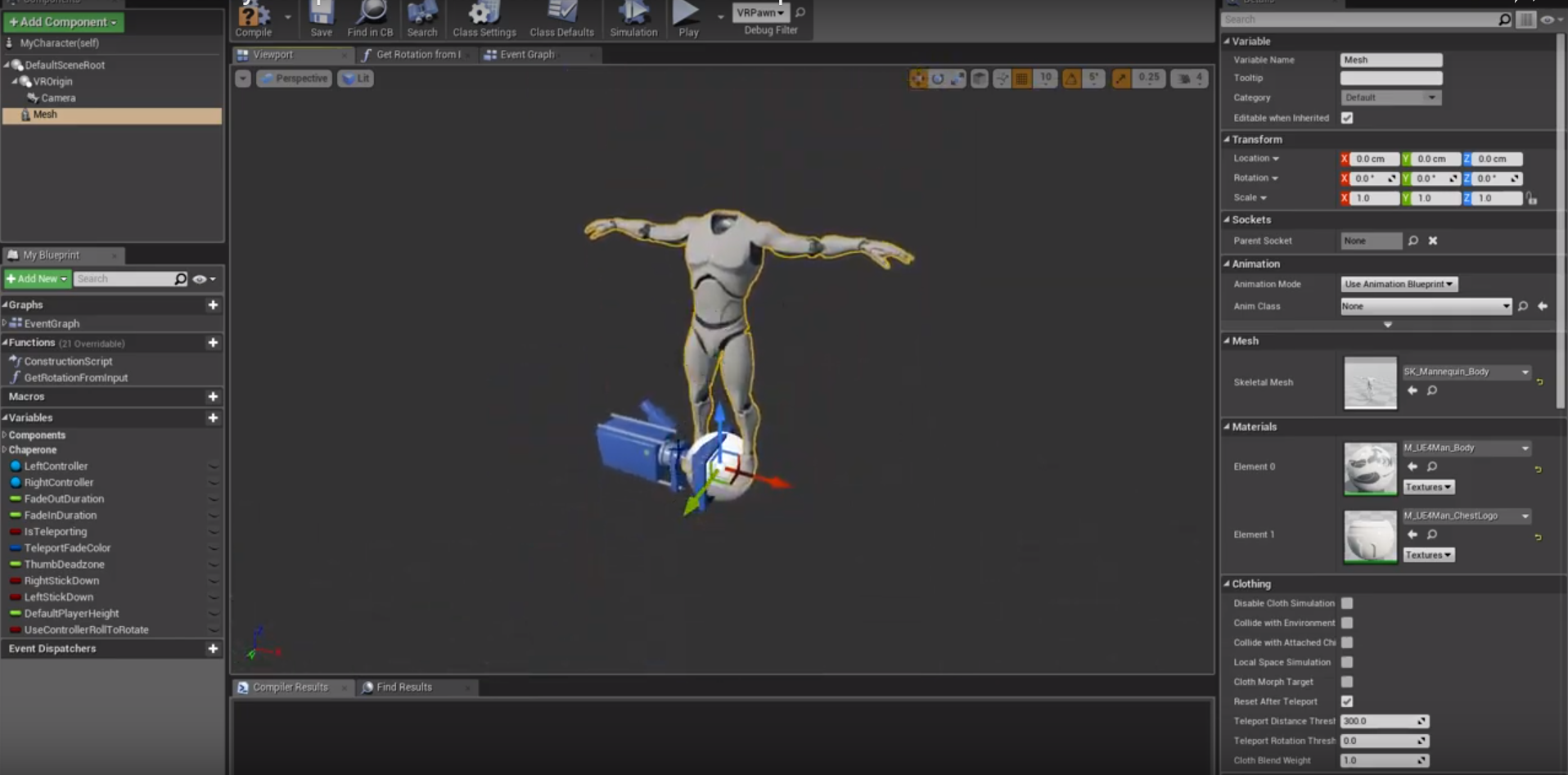Enable Disable Cloth Simulation
Image resolution: width=1568 pixels, height=775 pixels.
point(1347,603)
